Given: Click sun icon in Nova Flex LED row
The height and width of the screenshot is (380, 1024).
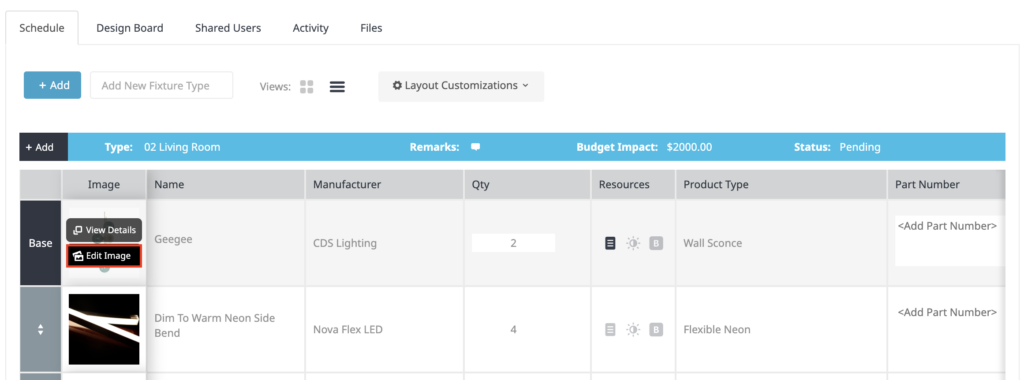Looking at the screenshot, I should tap(633, 330).
